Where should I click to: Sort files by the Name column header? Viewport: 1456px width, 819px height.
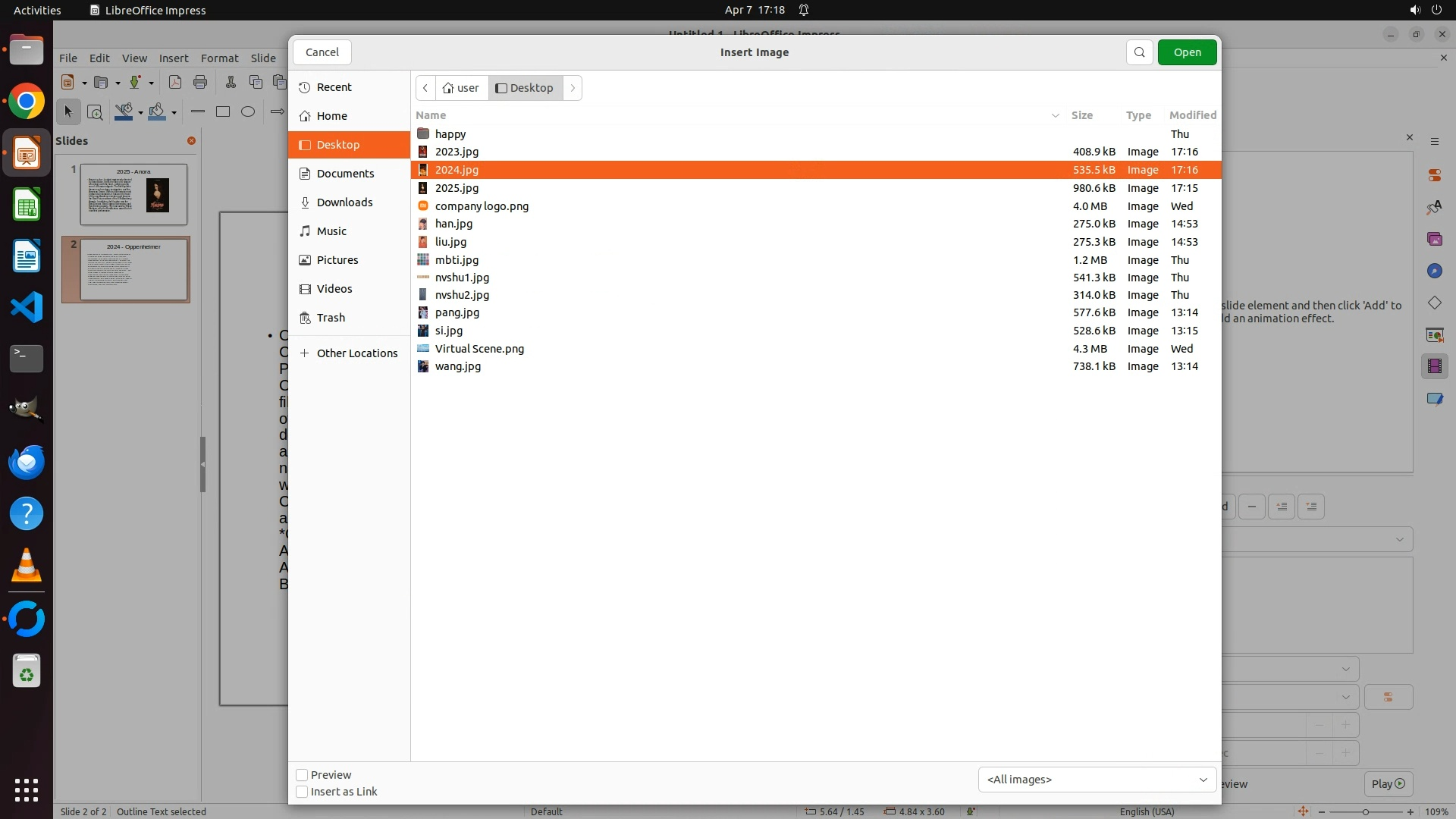(431, 115)
